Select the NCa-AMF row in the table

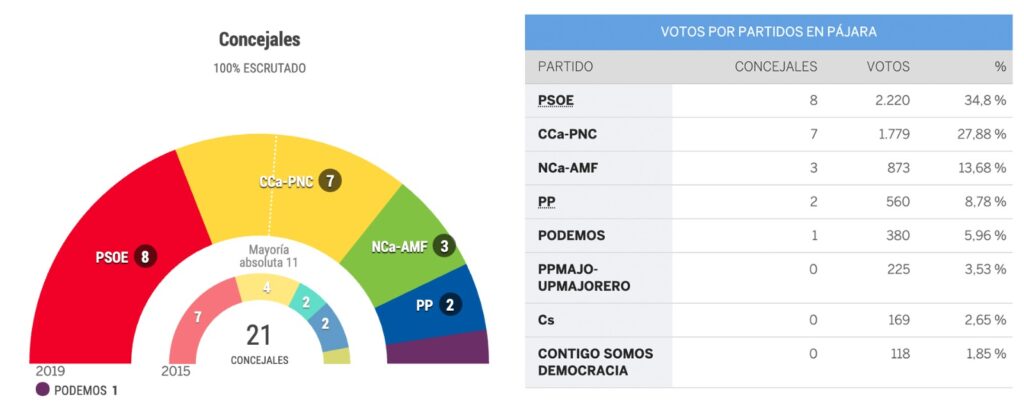(x=770, y=168)
